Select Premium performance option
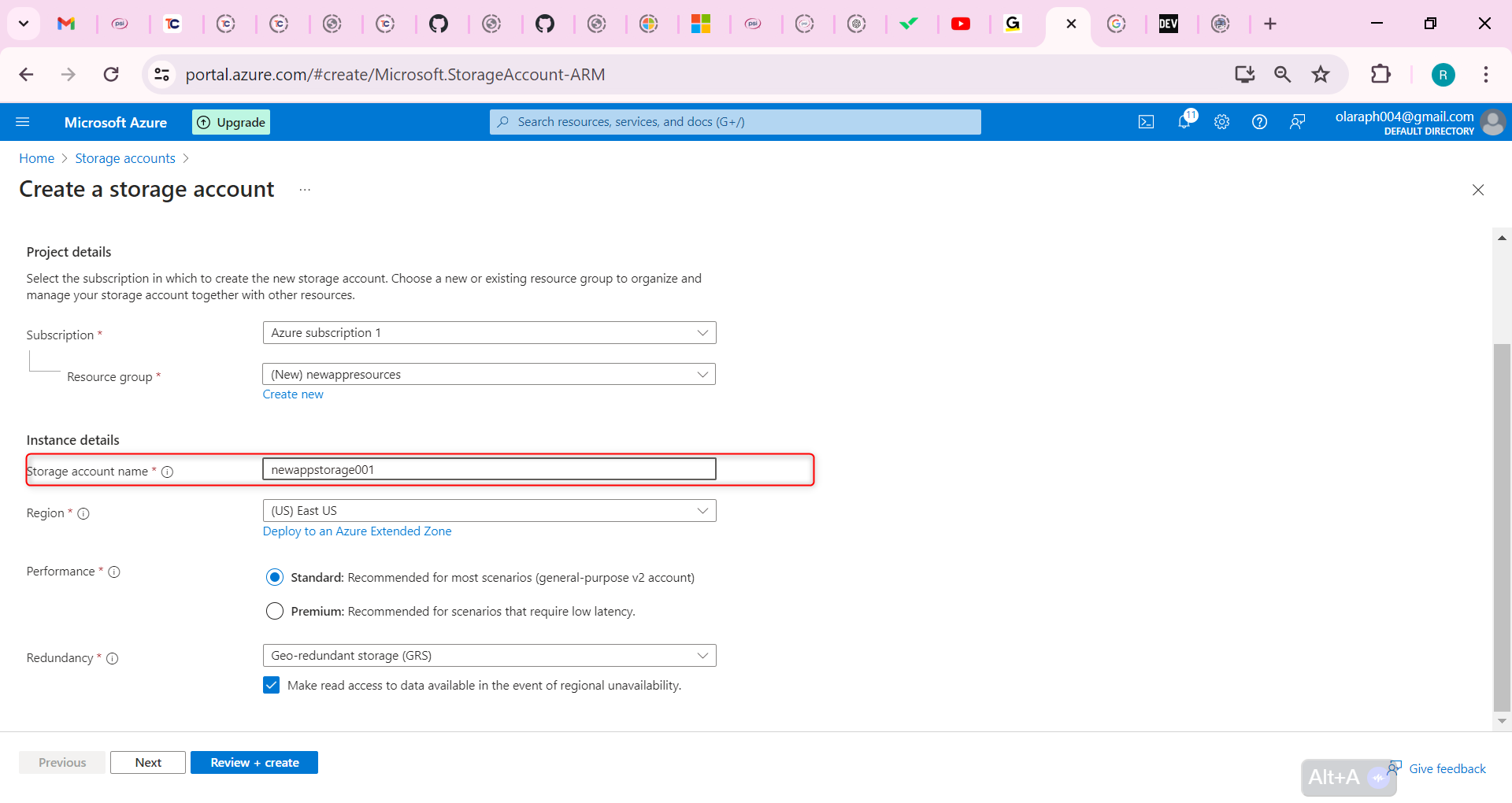 point(275,611)
